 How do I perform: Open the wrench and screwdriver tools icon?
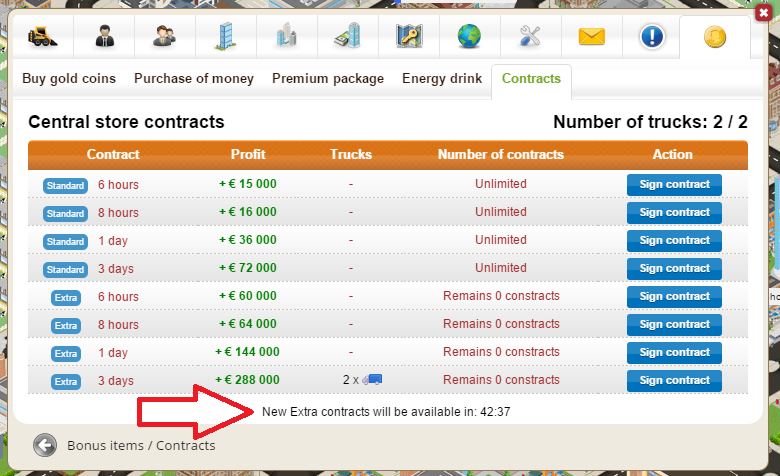click(530, 38)
